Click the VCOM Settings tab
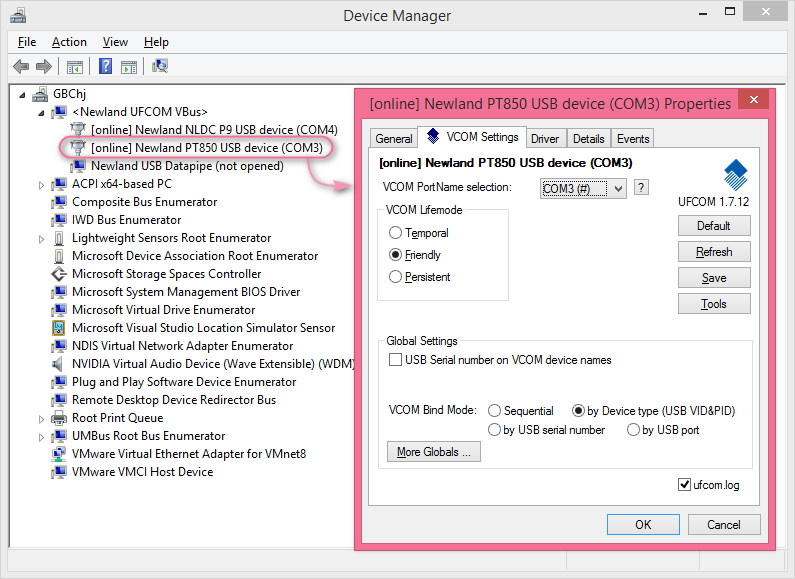Viewport: 795px width, 579px height. tap(472, 137)
